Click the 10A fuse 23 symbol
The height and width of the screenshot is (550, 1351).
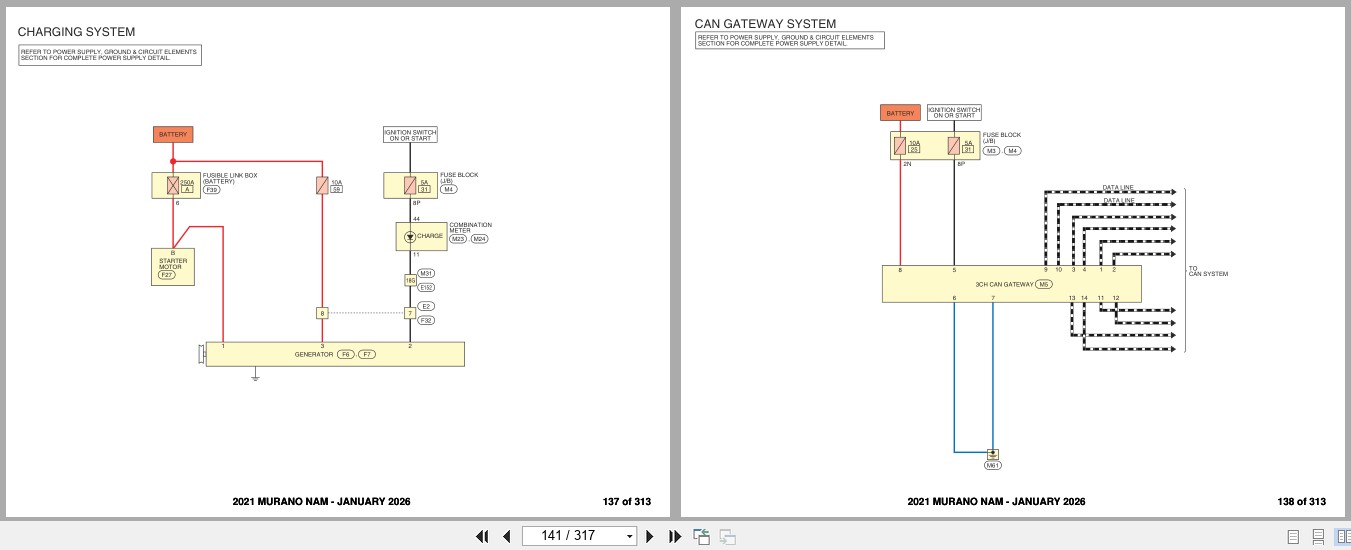click(901, 146)
